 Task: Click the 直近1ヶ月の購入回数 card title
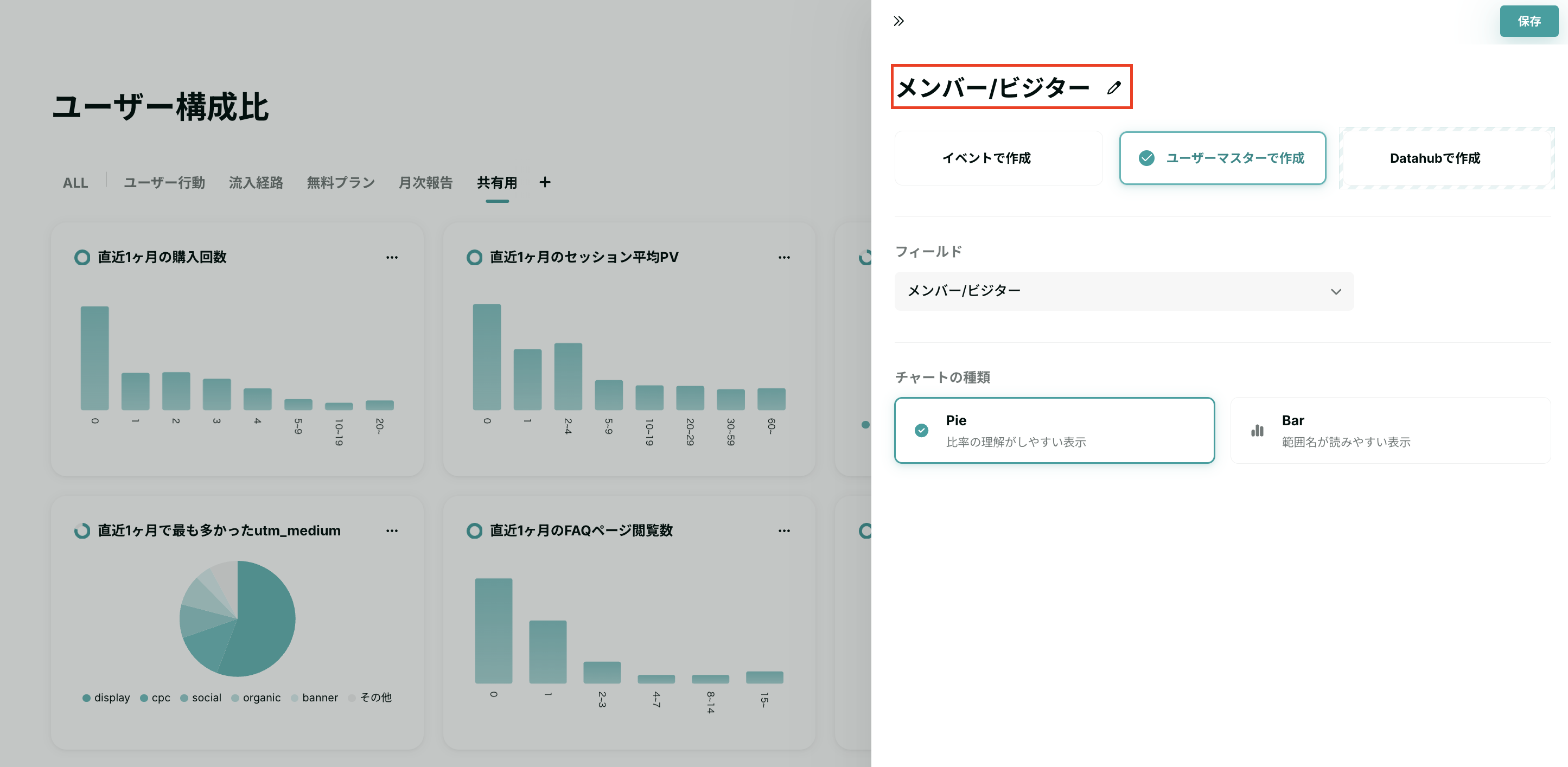tap(162, 258)
